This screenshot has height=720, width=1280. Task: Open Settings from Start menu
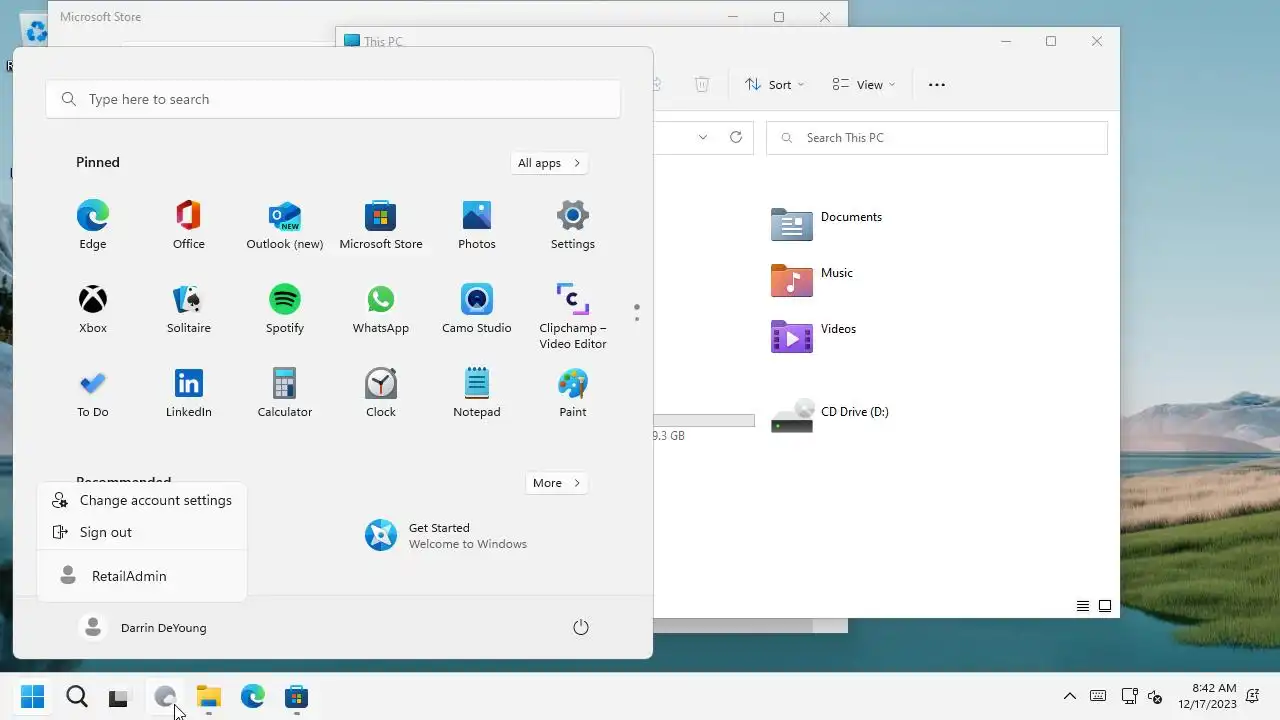click(x=573, y=224)
